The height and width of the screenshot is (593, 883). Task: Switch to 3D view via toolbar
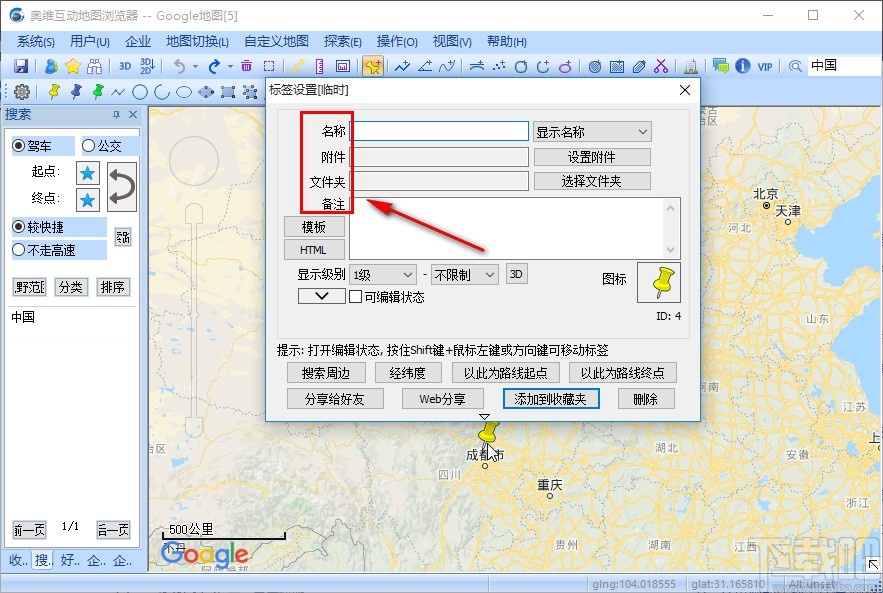click(x=125, y=66)
